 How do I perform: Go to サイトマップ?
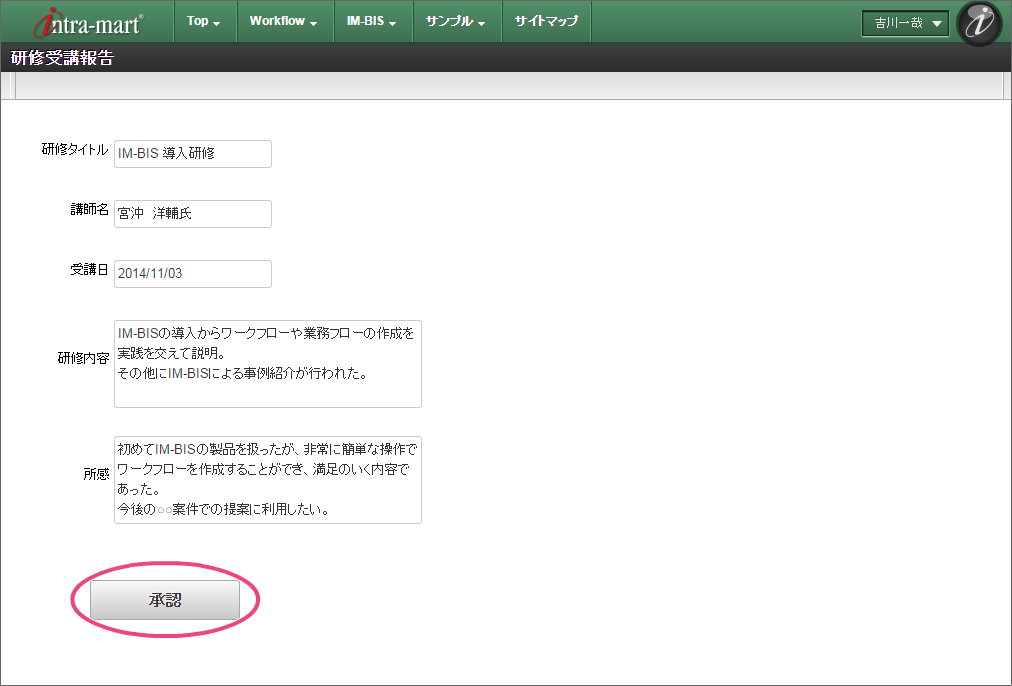tap(546, 21)
